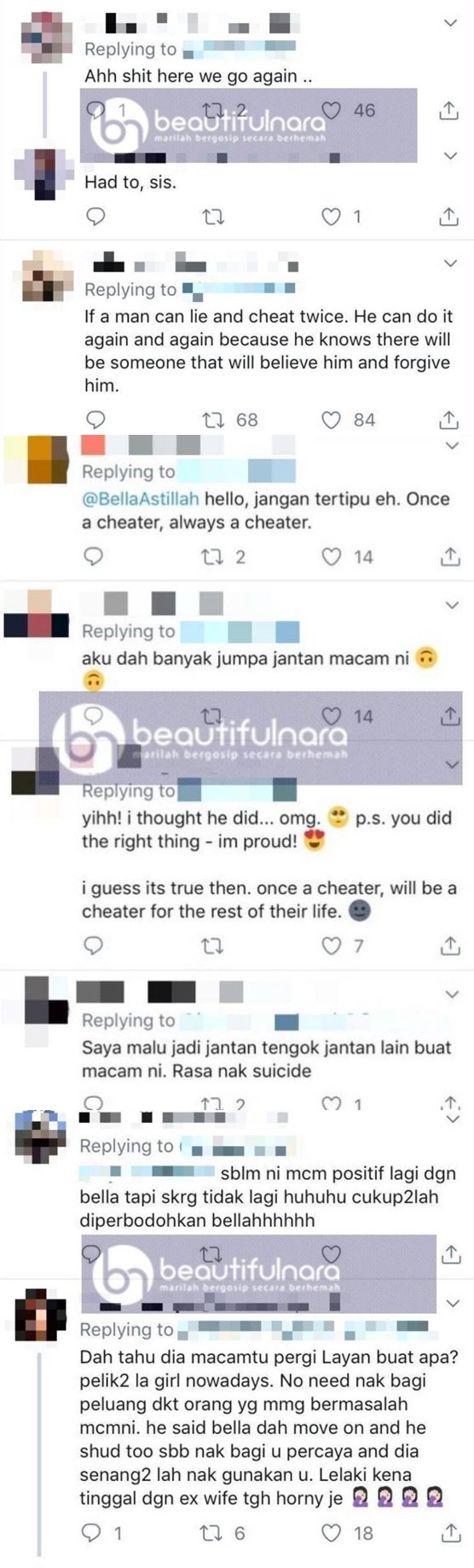The height and width of the screenshot is (1568, 474).
Task: Share the "Dah tahu dia macamtu" tweet
Action: click(450, 1533)
